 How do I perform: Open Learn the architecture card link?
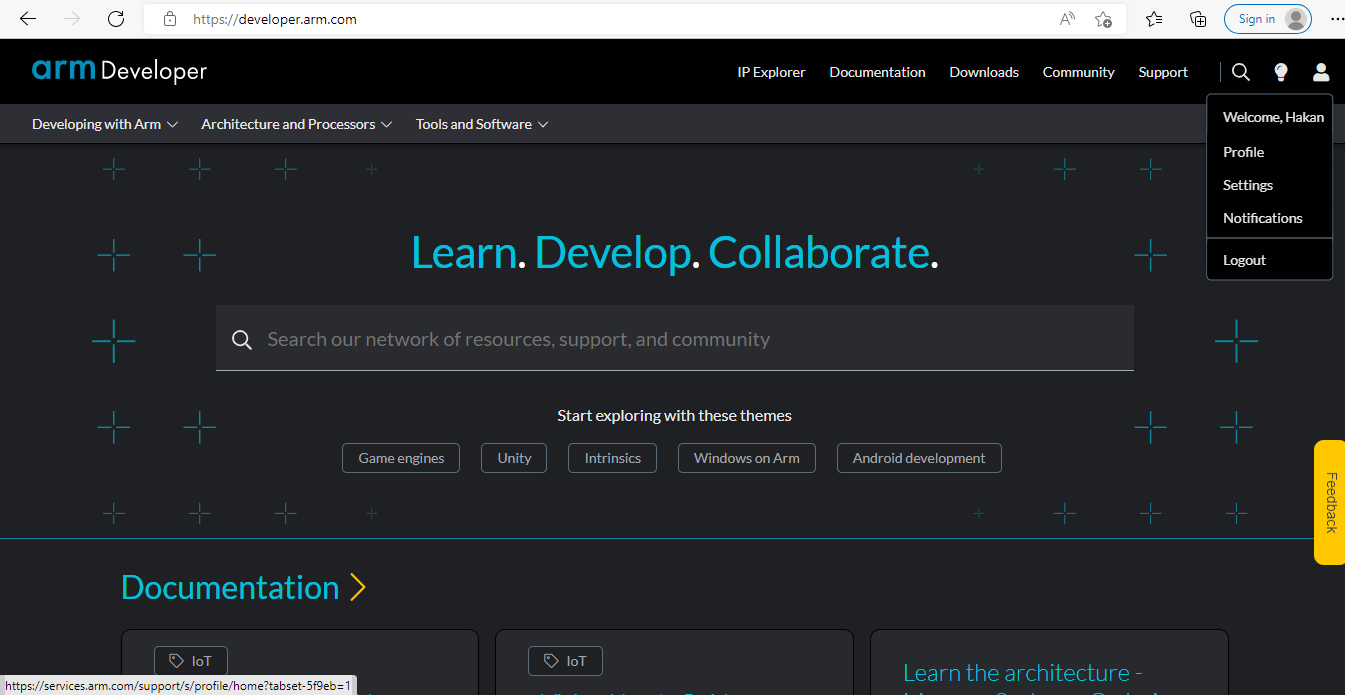(1022, 673)
